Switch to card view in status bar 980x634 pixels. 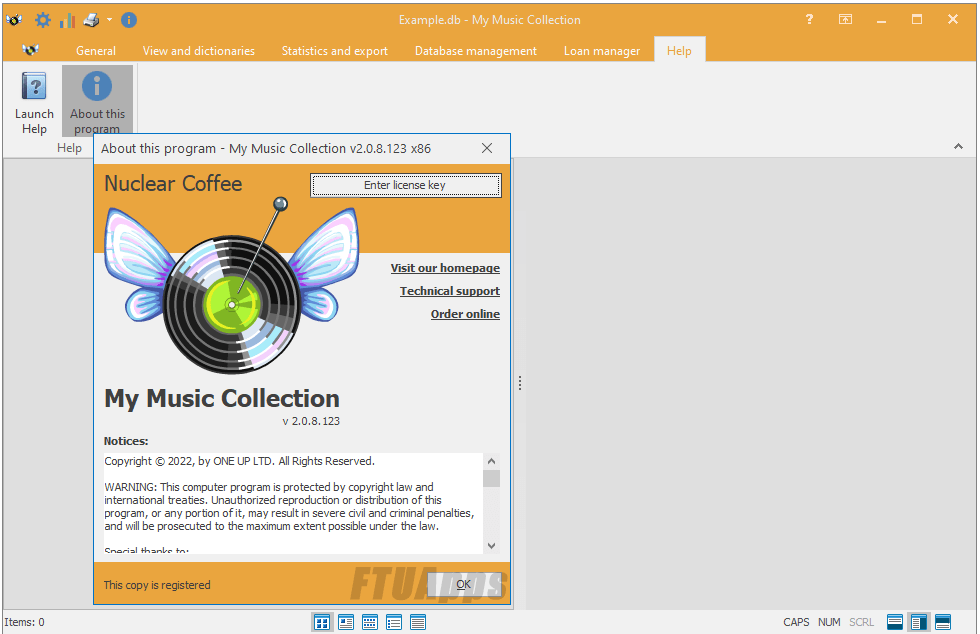coord(346,622)
